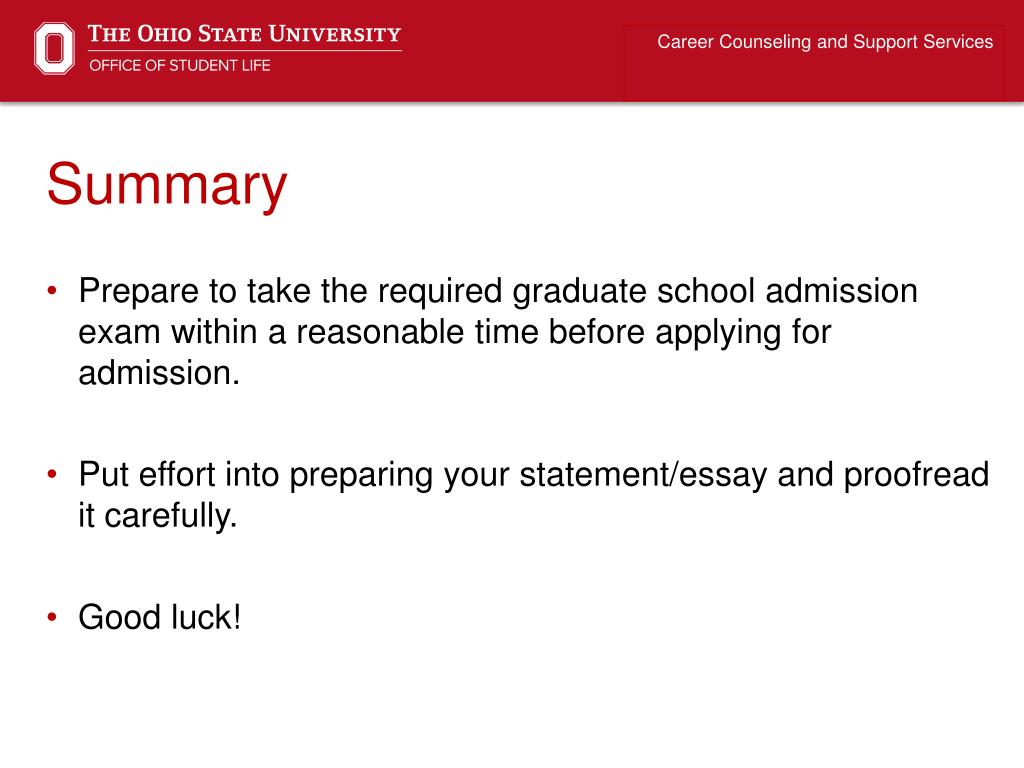Click the 'Good luck!' text
1024x768 pixels.
160,617
